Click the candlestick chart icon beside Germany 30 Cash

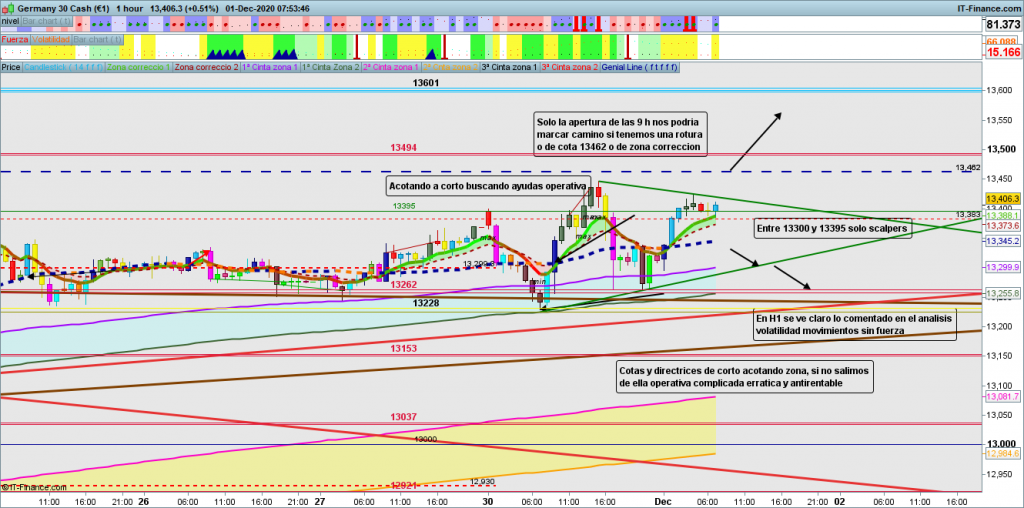(x=8, y=8)
